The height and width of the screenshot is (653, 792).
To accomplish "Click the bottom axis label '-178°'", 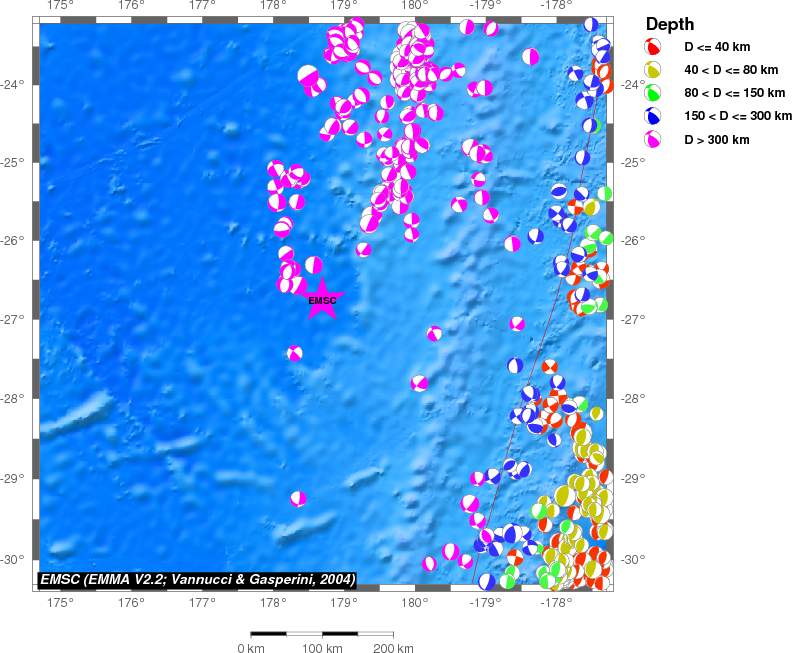I will (557, 602).
